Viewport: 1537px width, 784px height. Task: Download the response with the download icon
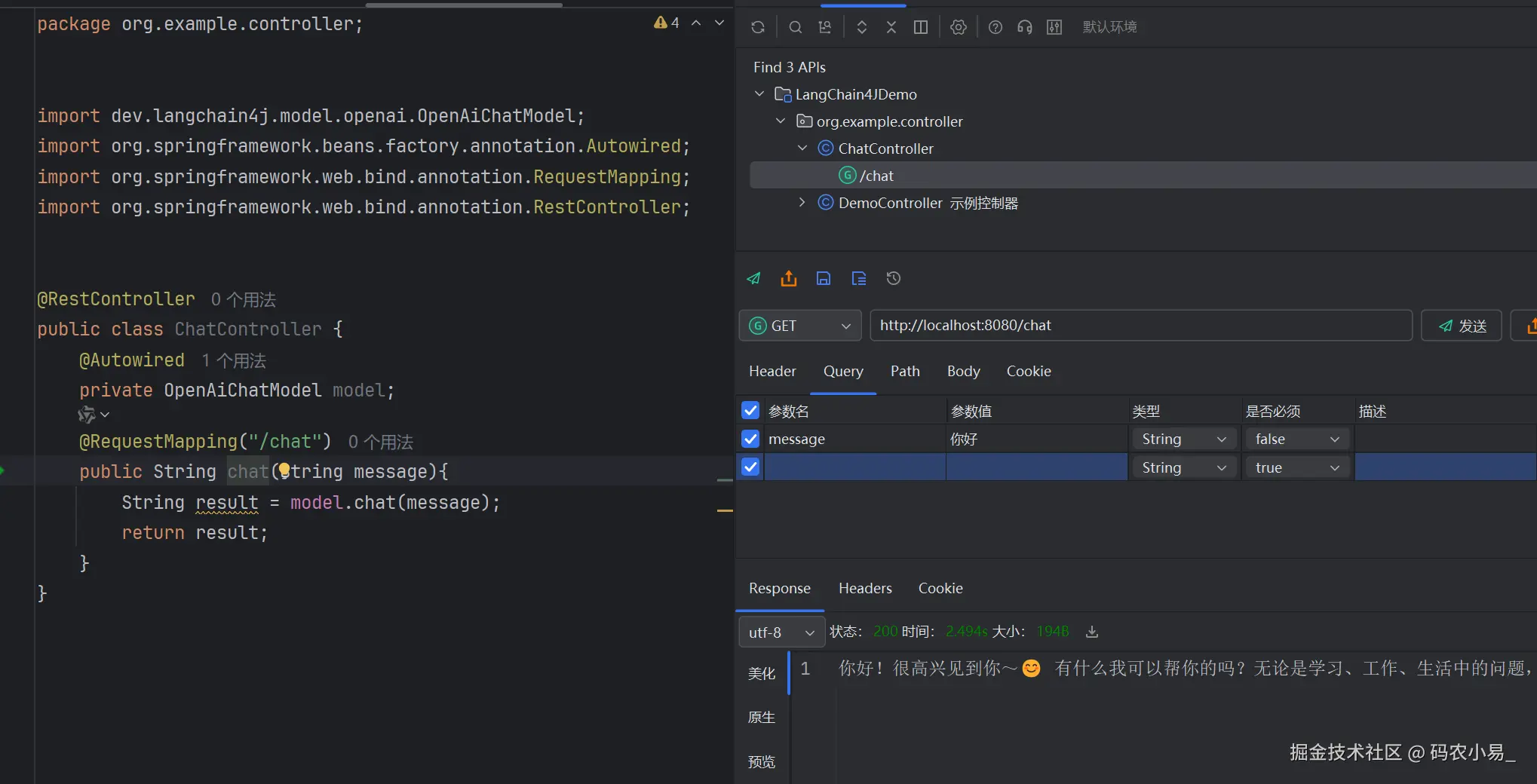(x=1091, y=632)
